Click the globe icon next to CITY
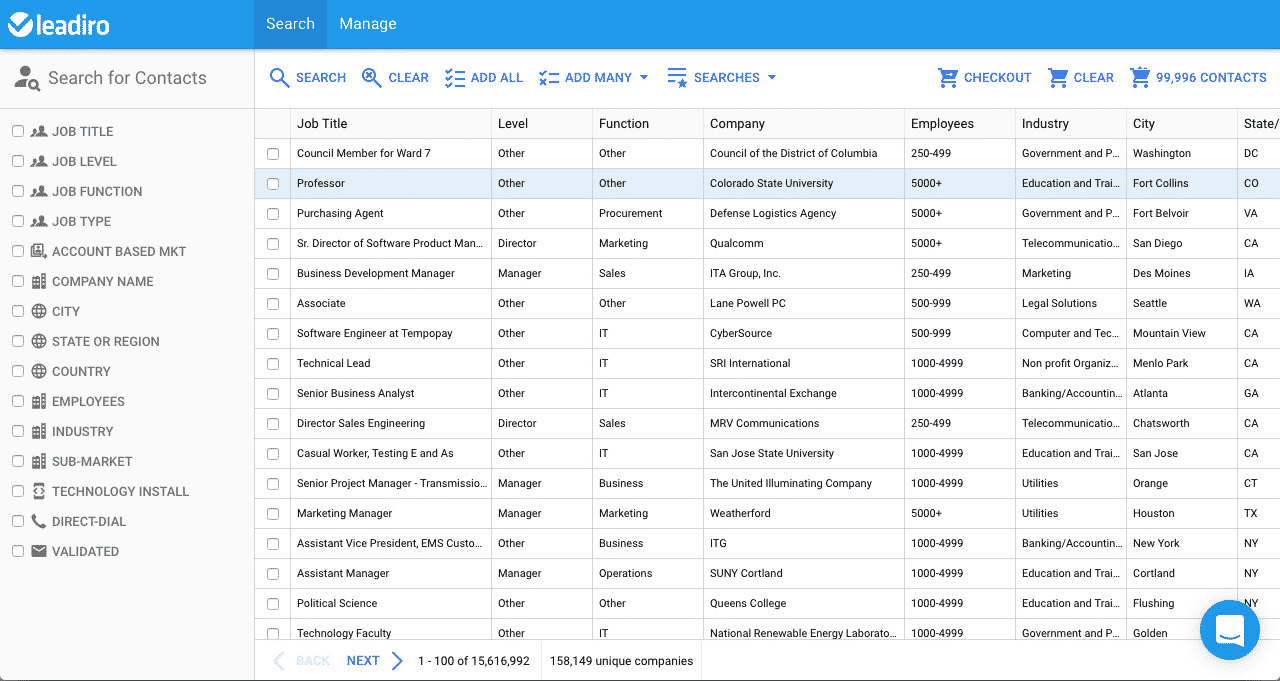 (x=39, y=311)
